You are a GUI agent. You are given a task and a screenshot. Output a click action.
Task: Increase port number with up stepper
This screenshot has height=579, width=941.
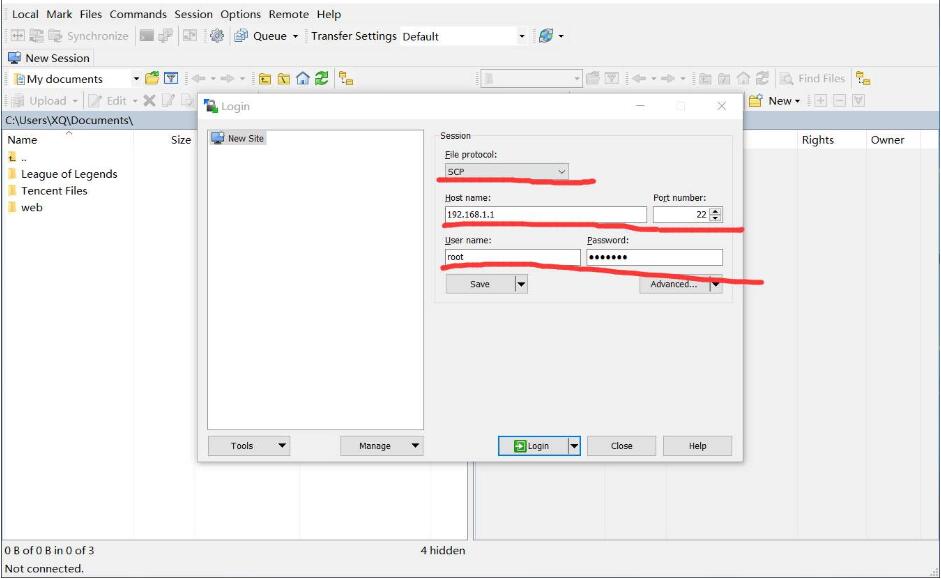[x=715, y=211]
